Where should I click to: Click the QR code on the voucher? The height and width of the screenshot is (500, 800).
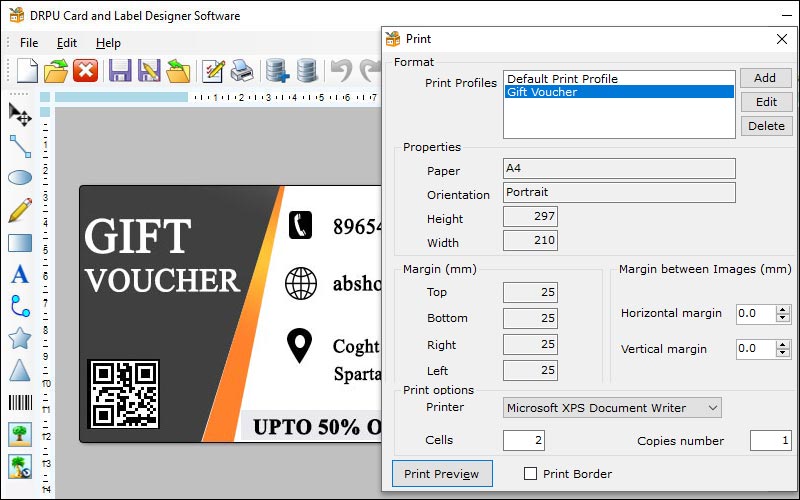click(x=123, y=394)
